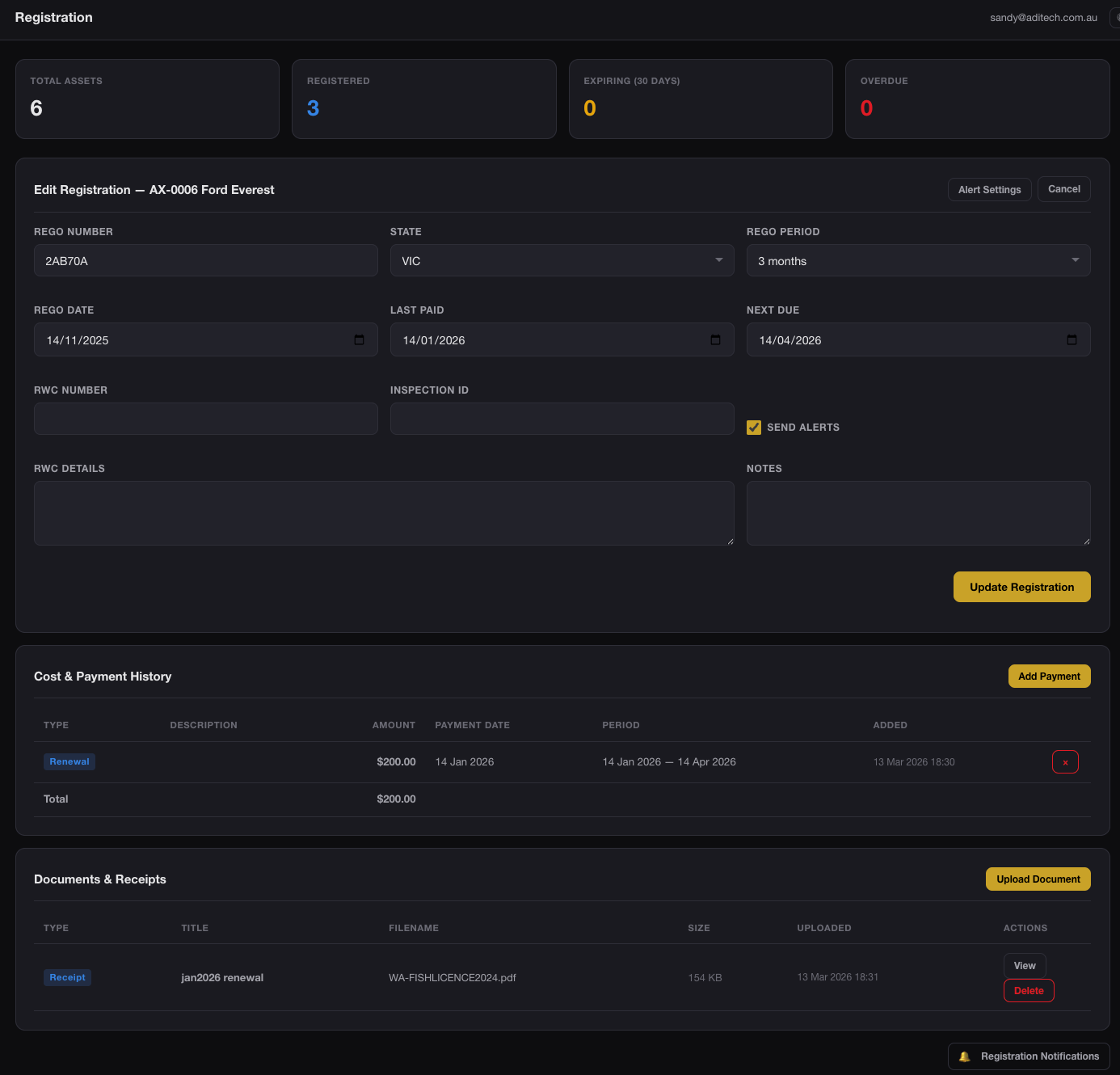Click the Registration page title

coord(54,18)
